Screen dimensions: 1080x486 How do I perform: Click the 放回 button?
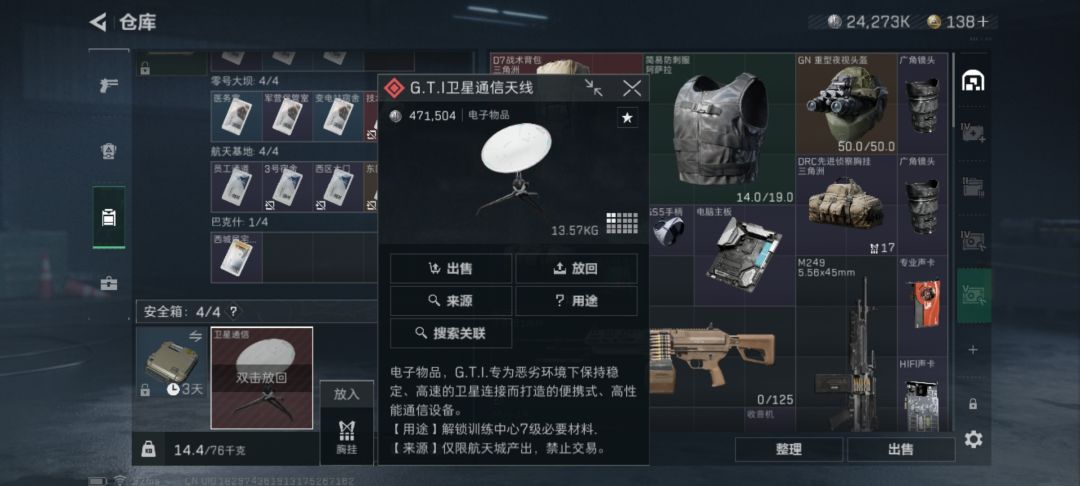[x=577, y=268]
